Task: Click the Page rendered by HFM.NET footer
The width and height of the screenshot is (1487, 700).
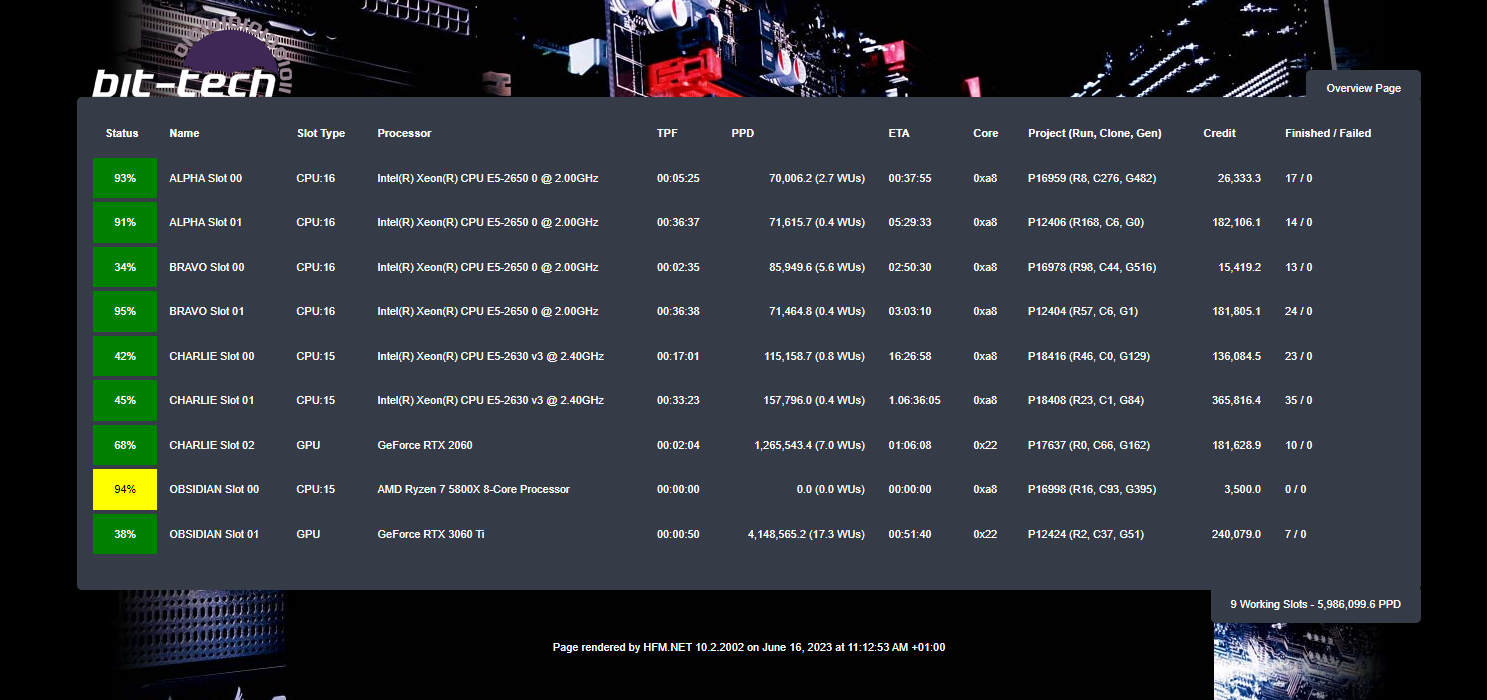Action: [749, 647]
